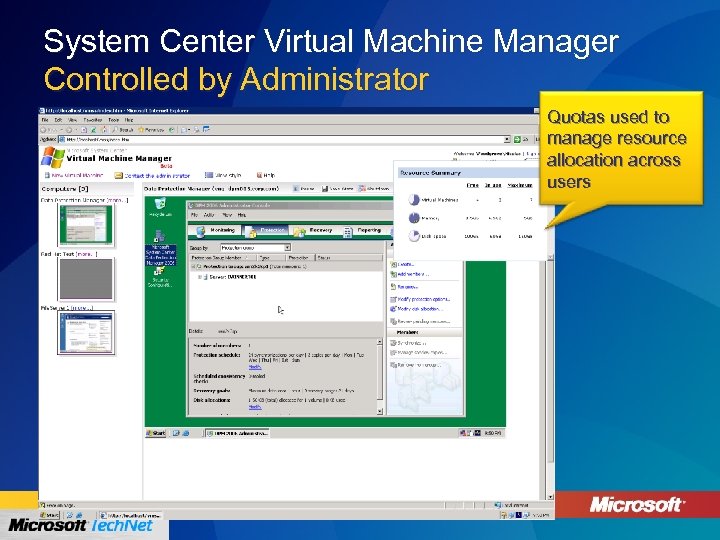This screenshot has height=540, width=720.
Task: Click the Virtual Machines pie chart icon
Action: click(x=414, y=200)
